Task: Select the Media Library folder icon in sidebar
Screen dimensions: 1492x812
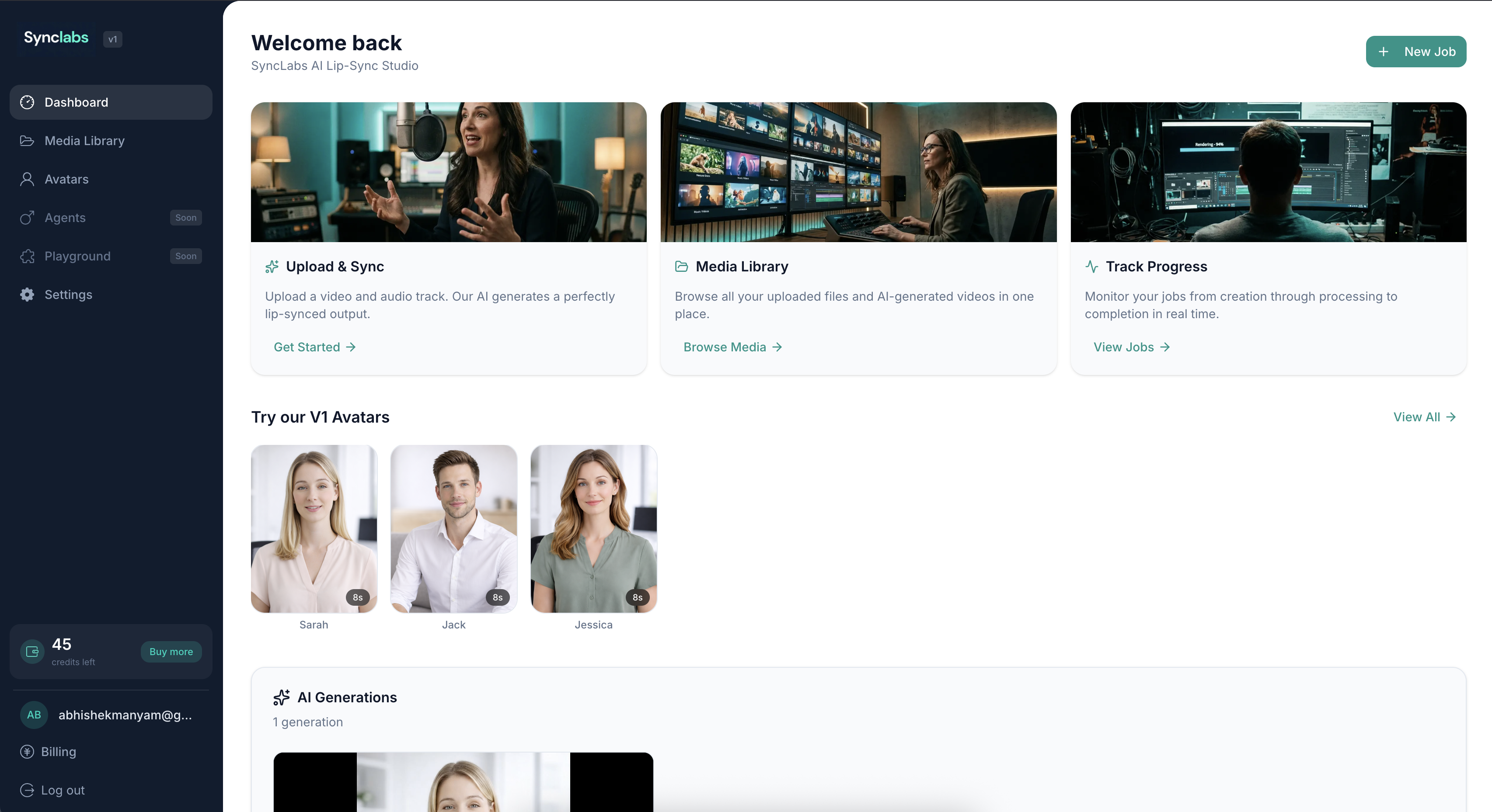Action: tap(27, 141)
